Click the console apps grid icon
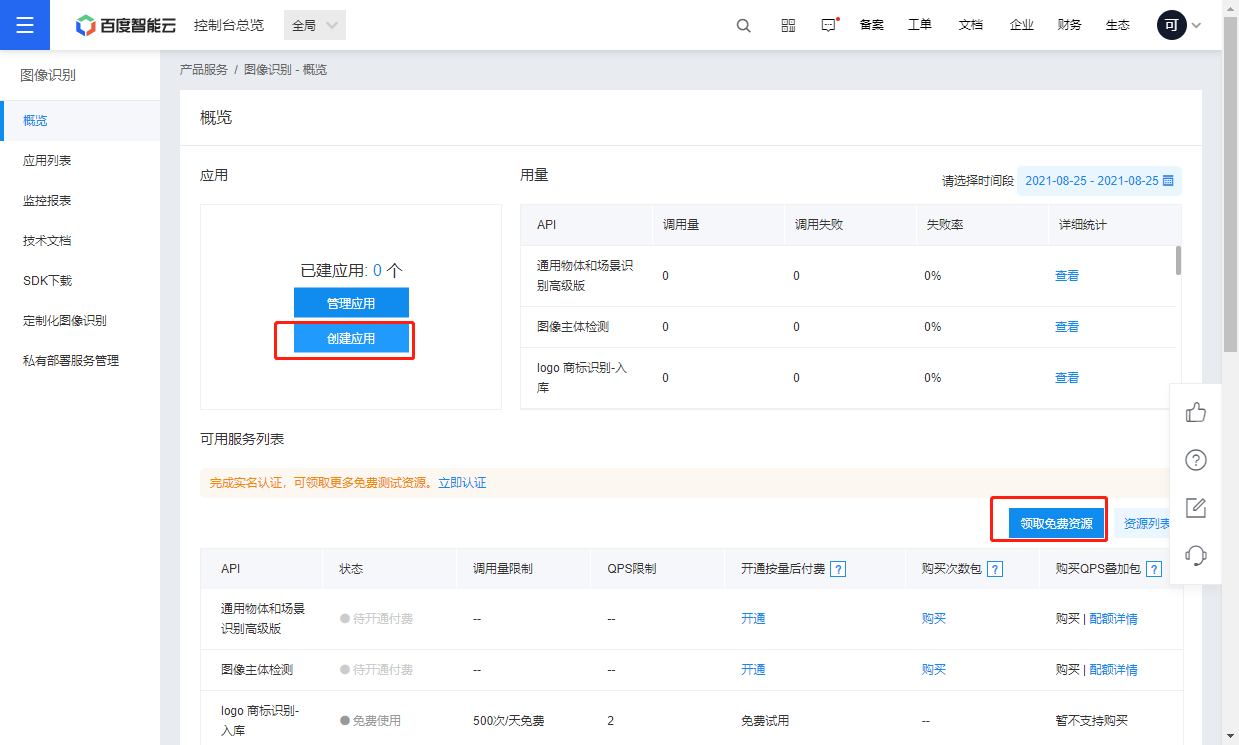The image size is (1239, 745). [x=788, y=25]
